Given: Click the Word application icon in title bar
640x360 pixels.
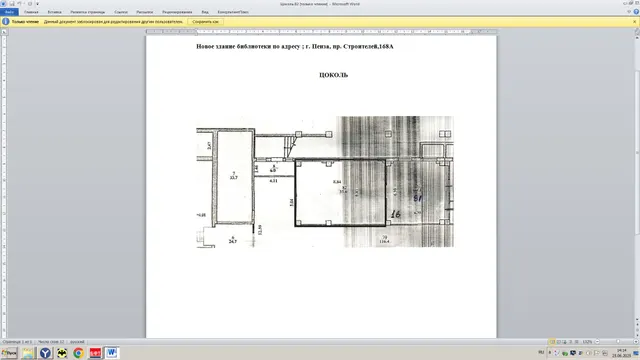Looking at the screenshot, I should (3, 4).
